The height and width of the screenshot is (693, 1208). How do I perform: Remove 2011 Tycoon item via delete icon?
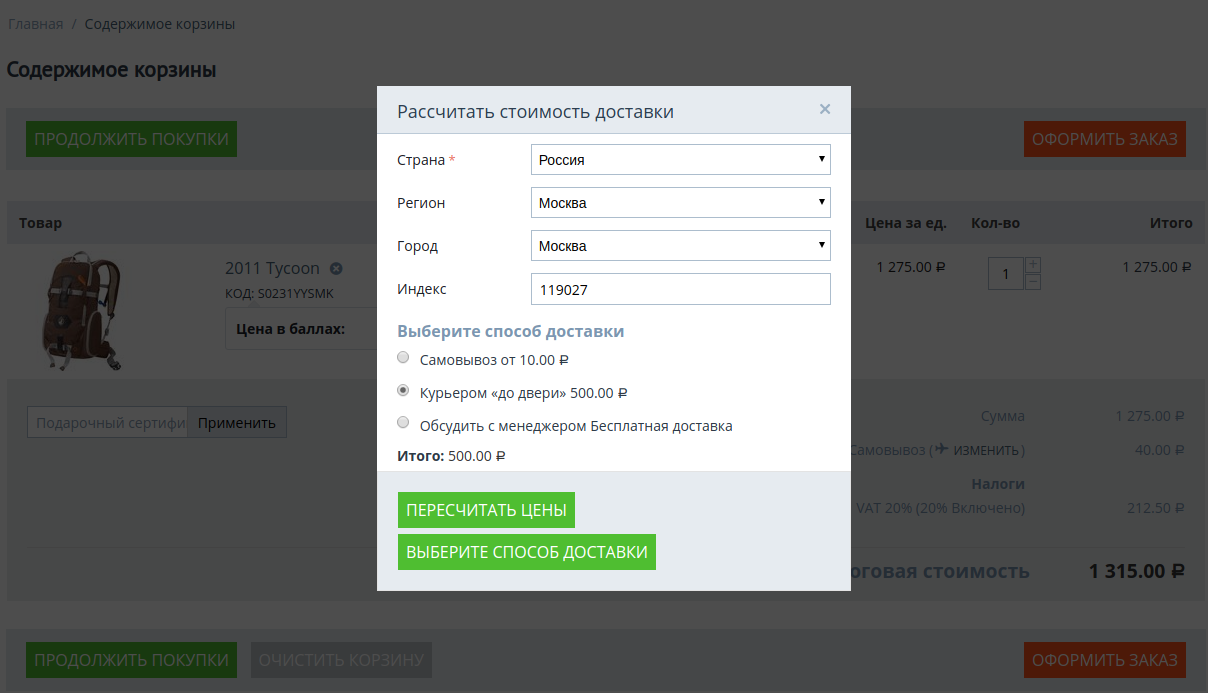point(336,268)
